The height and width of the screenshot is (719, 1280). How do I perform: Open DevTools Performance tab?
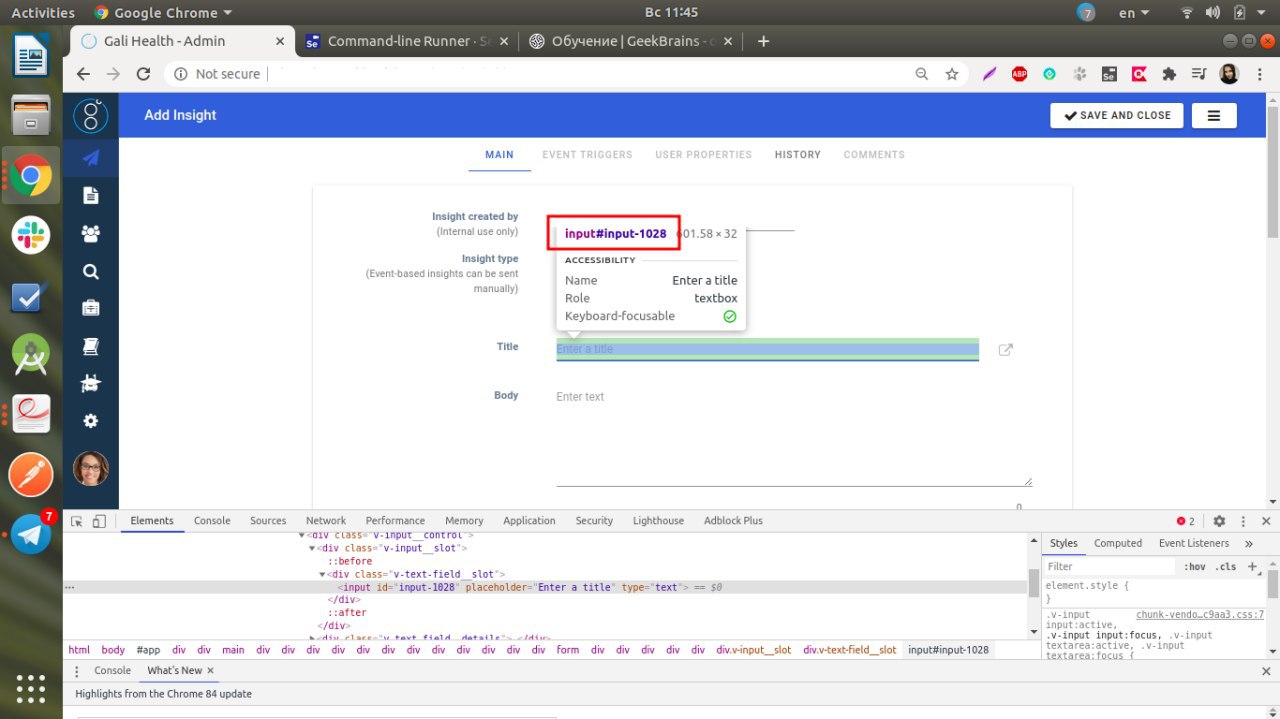pos(395,521)
